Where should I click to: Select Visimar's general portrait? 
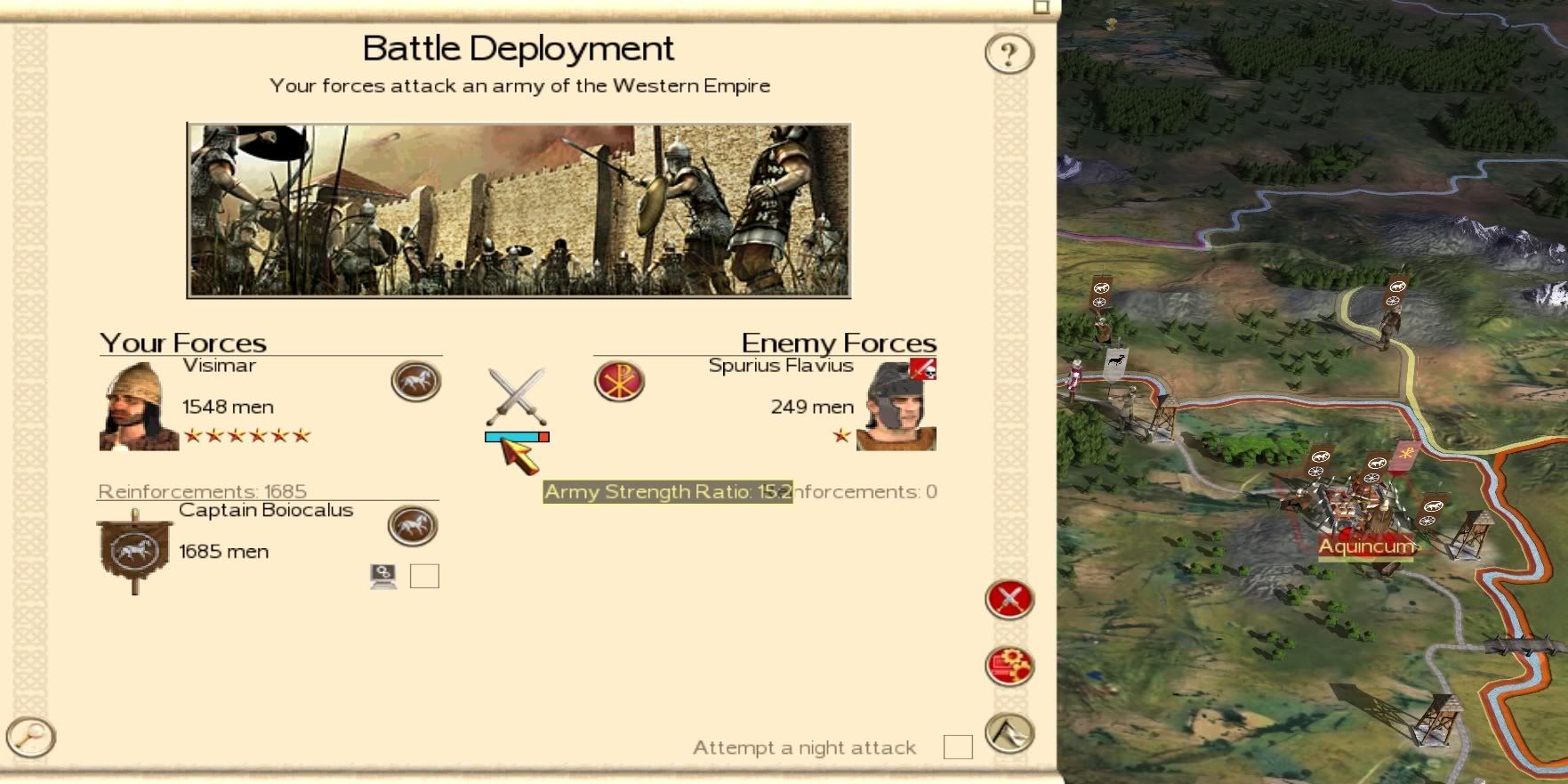[x=139, y=406]
